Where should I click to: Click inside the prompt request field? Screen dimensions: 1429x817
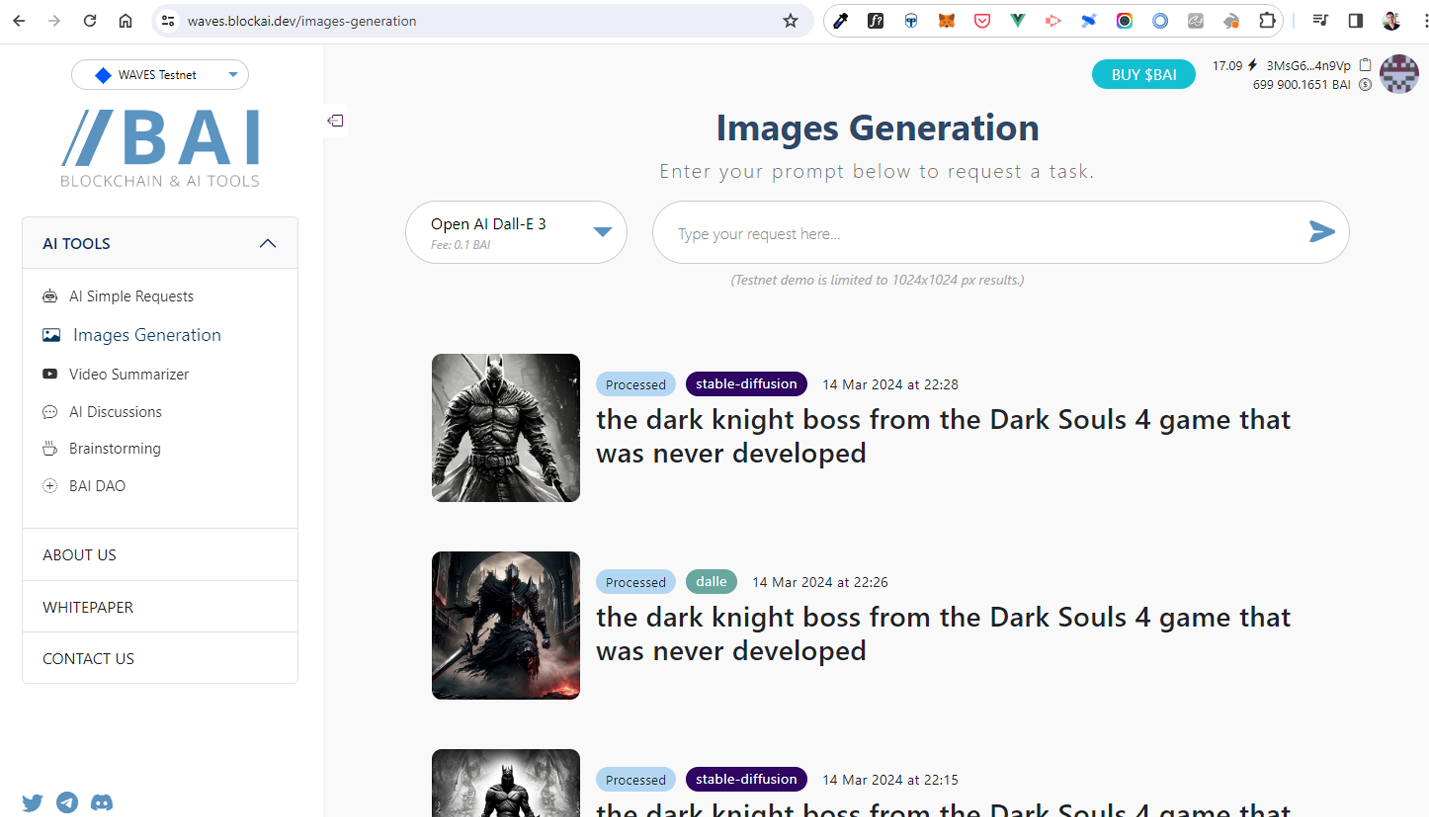(1000, 233)
